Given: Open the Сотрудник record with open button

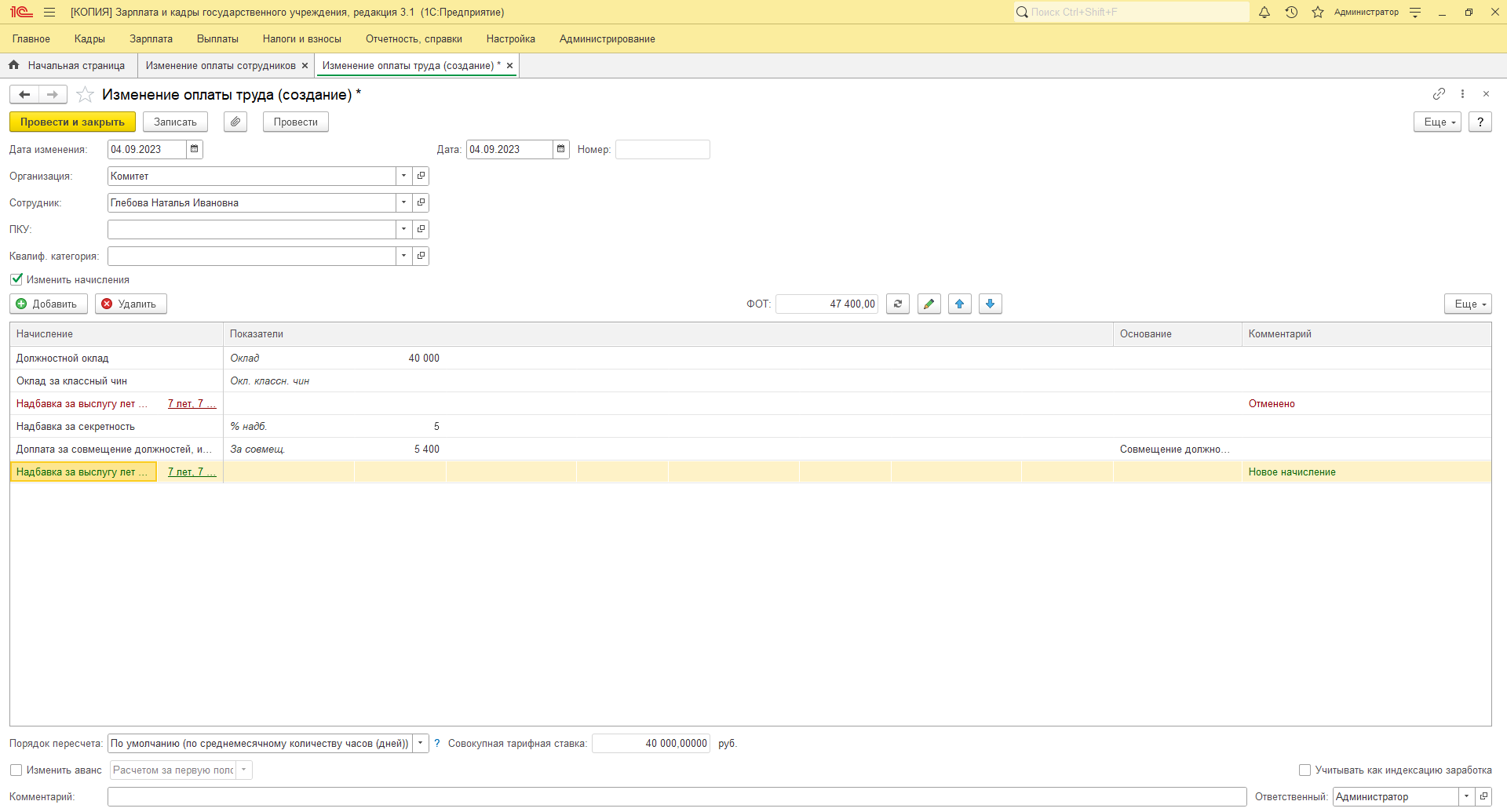Looking at the screenshot, I should (x=421, y=203).
